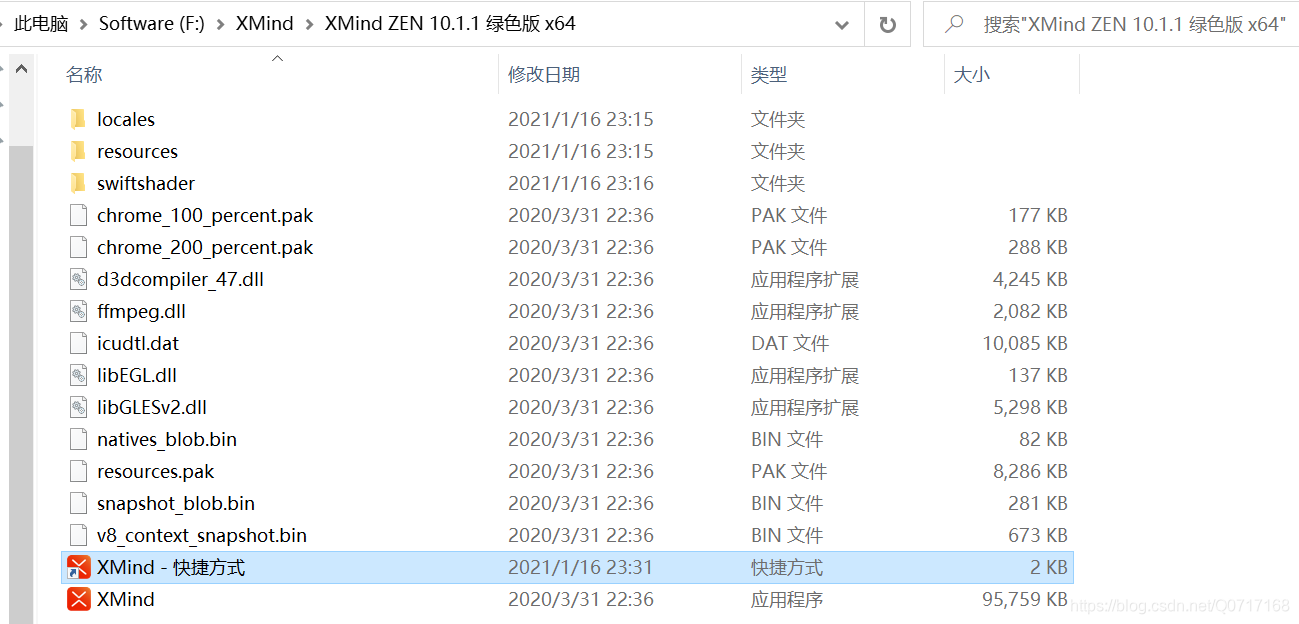Select the resources folder icon
1299x624 pixels.
tap(79, 151)
